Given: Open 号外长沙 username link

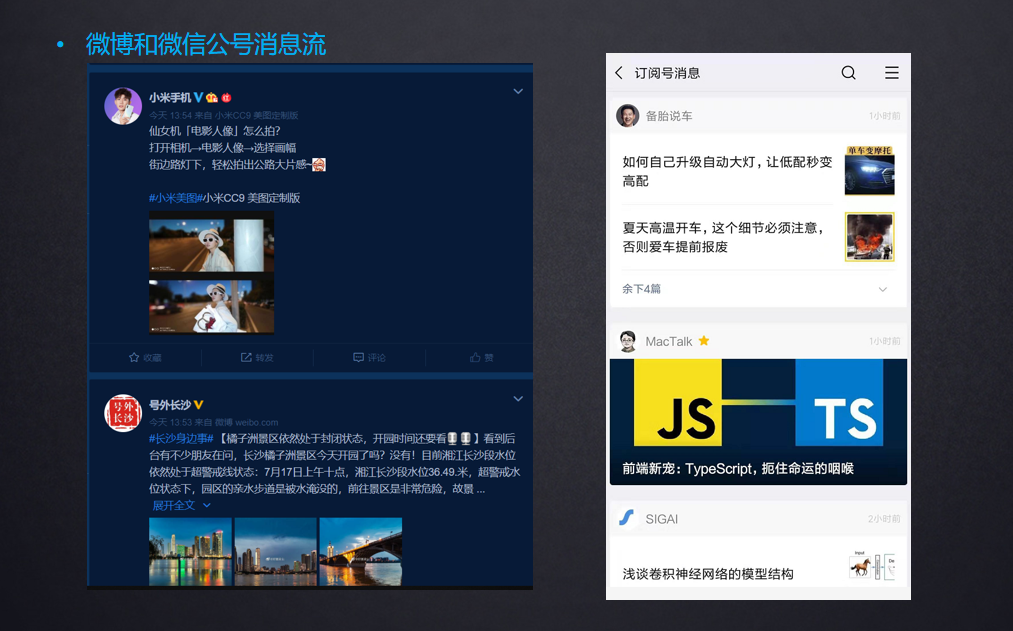Looking at the screenshot, I should (x=170, y=405).
